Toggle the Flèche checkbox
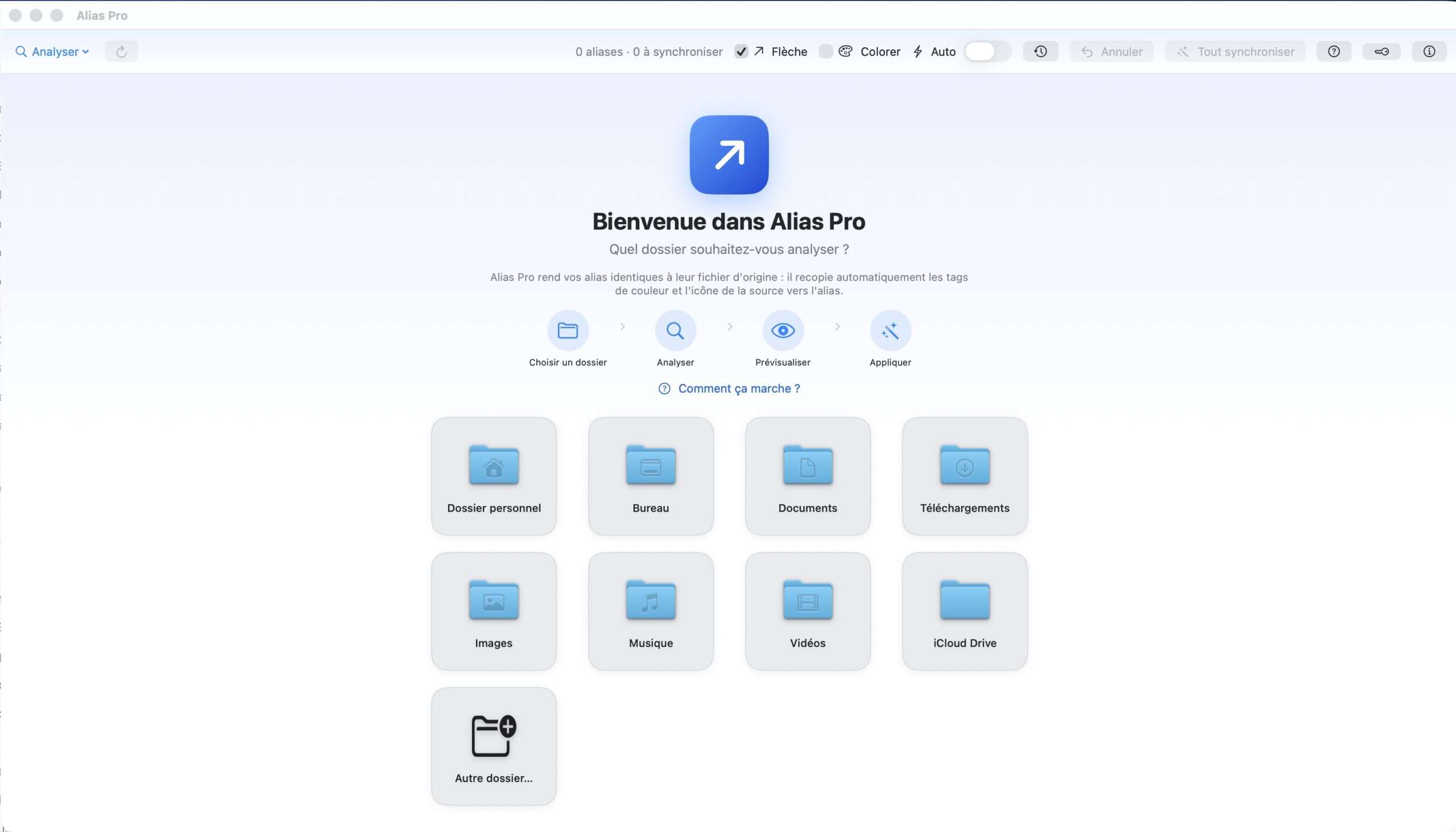1456x832 pixels. pos(741,51)
